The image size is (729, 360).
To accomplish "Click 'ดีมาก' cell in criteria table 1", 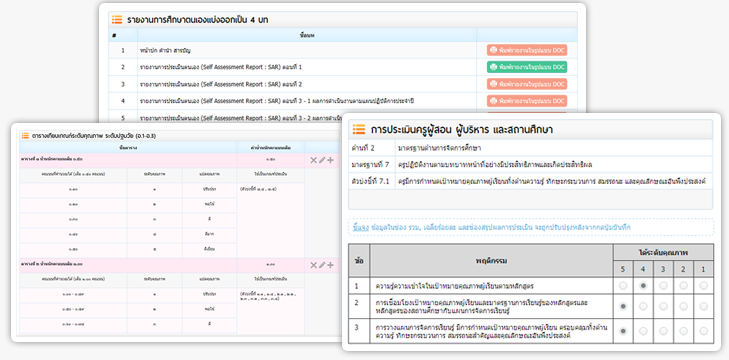I will [x=209, y=235].
